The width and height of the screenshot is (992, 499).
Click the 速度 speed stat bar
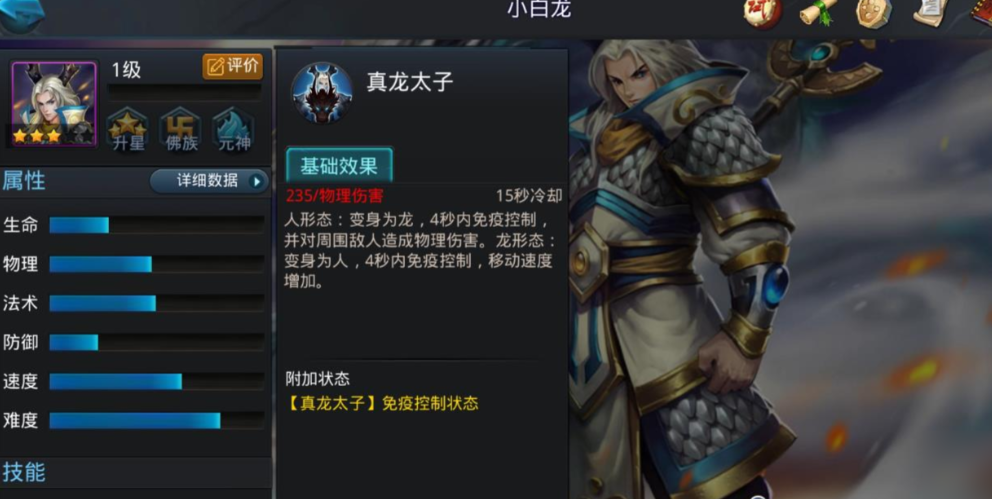pos(156,381)
